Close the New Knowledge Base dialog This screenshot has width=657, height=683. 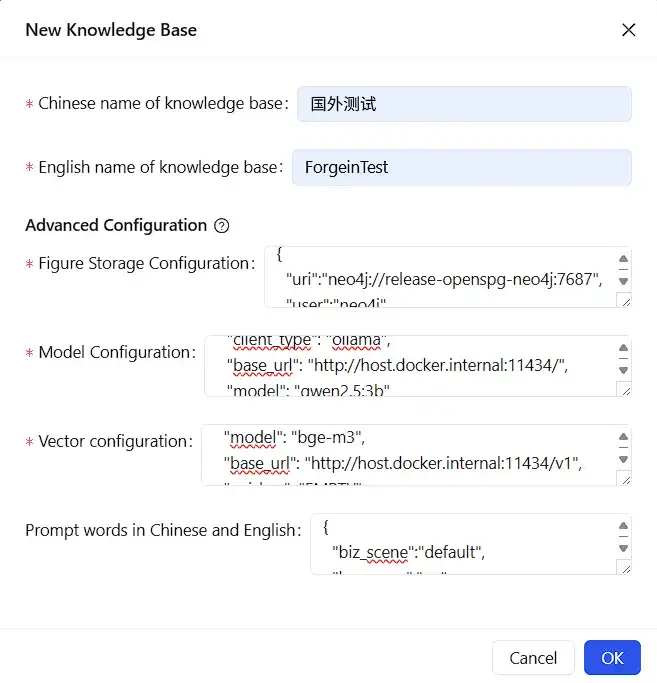pyautogui.click(x=628, y=30)
